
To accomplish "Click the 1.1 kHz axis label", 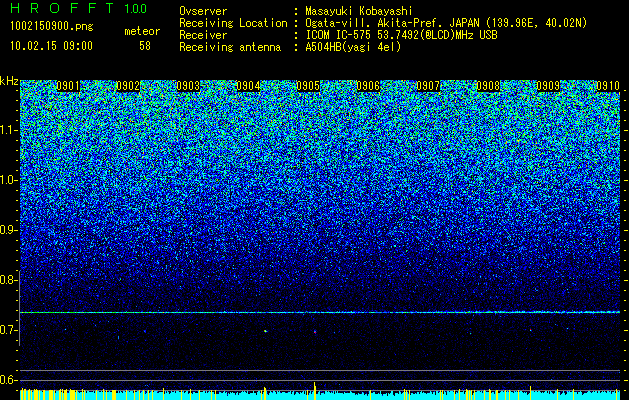I will pyautogui.click(x=8, y=130).
